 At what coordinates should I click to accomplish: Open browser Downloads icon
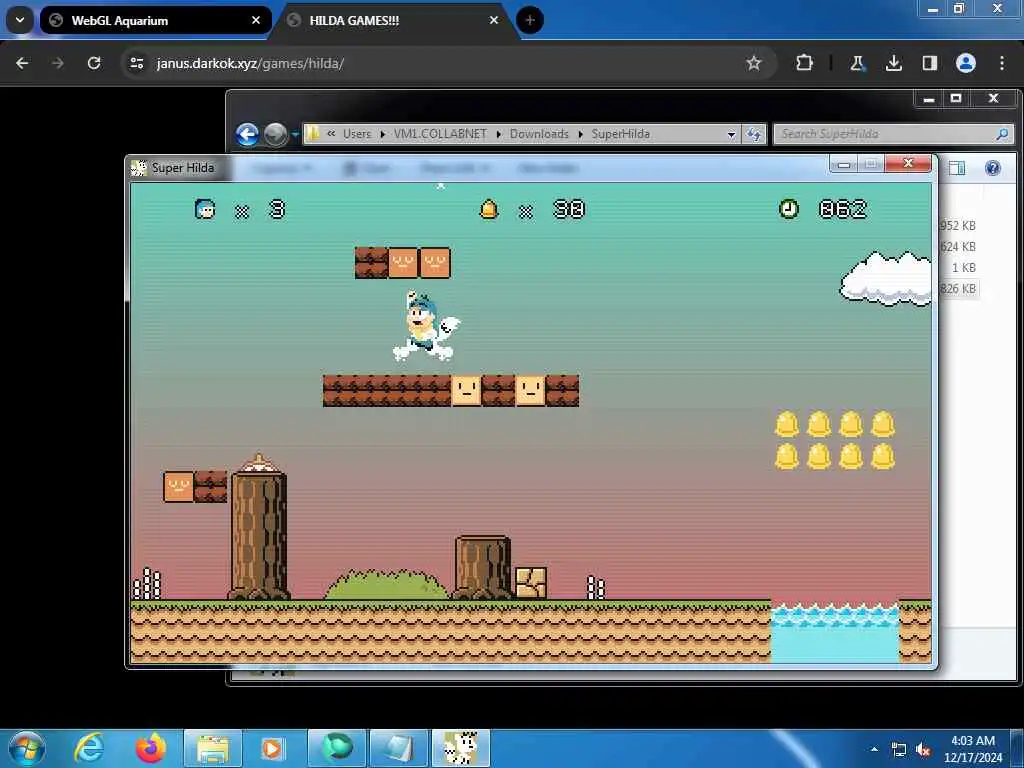(893, 63)
